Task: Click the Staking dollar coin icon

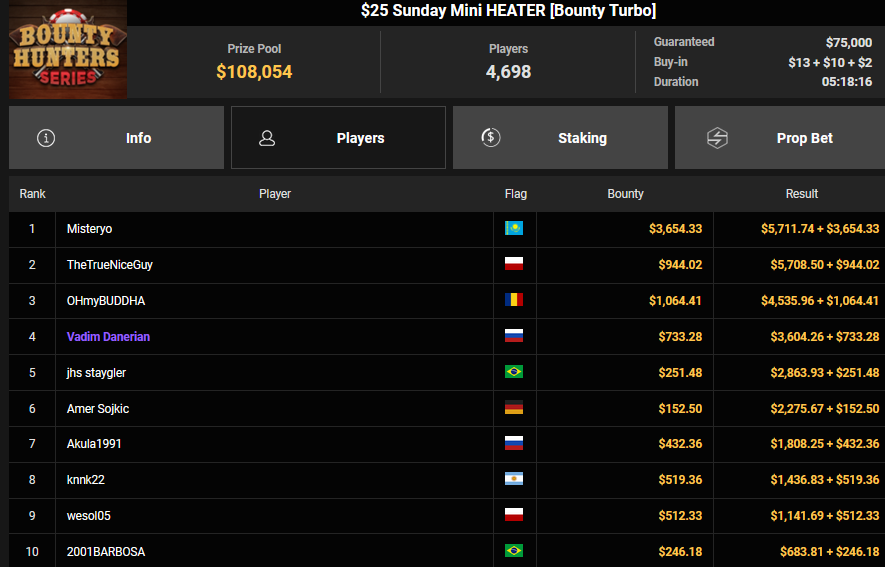Action: (x=490, y=138)
